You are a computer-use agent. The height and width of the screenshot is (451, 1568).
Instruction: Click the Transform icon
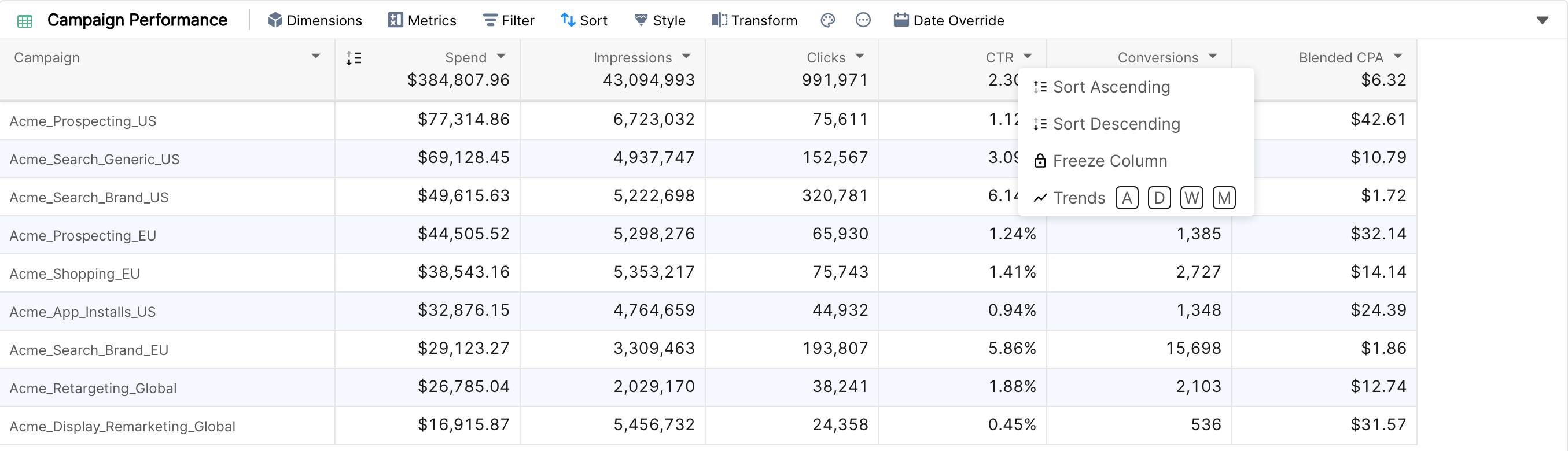719,20
